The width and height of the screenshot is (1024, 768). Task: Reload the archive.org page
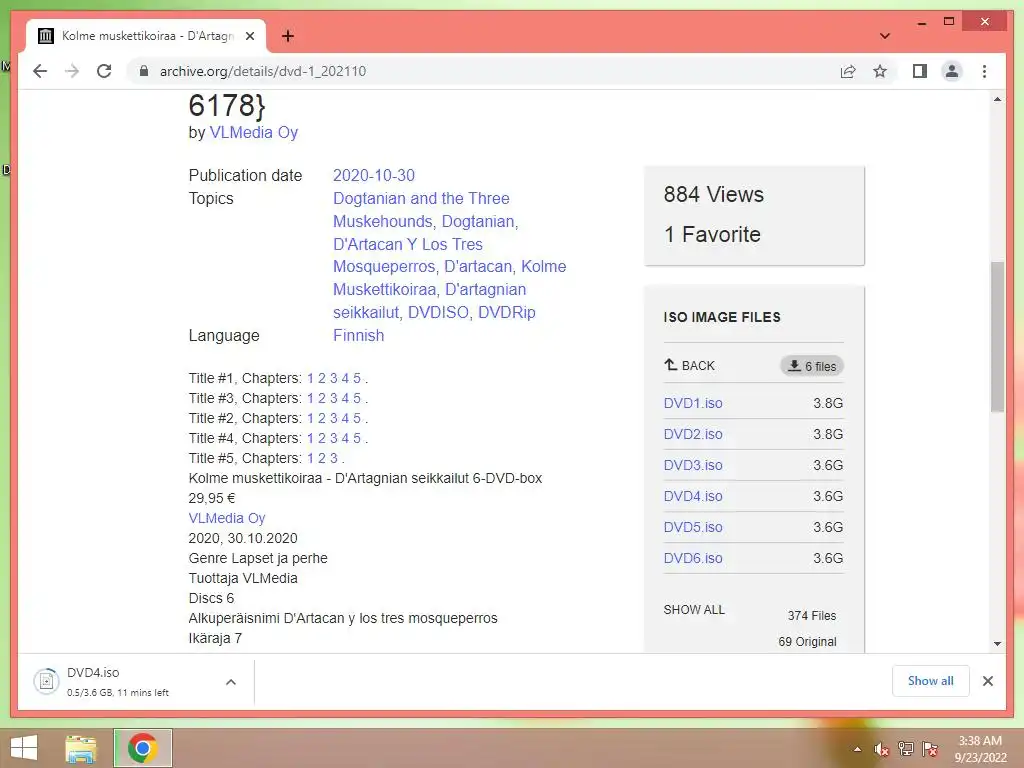point(104,71)
